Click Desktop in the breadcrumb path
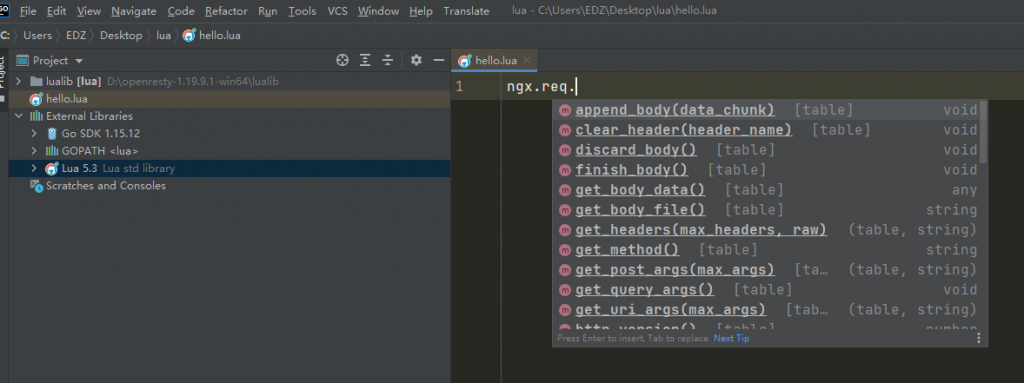The image size is (1024, 383). 121,35
